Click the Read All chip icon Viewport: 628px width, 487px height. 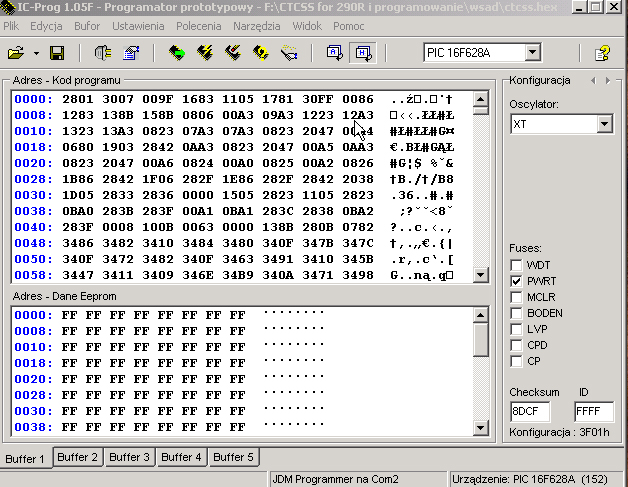tap(177, 52)
